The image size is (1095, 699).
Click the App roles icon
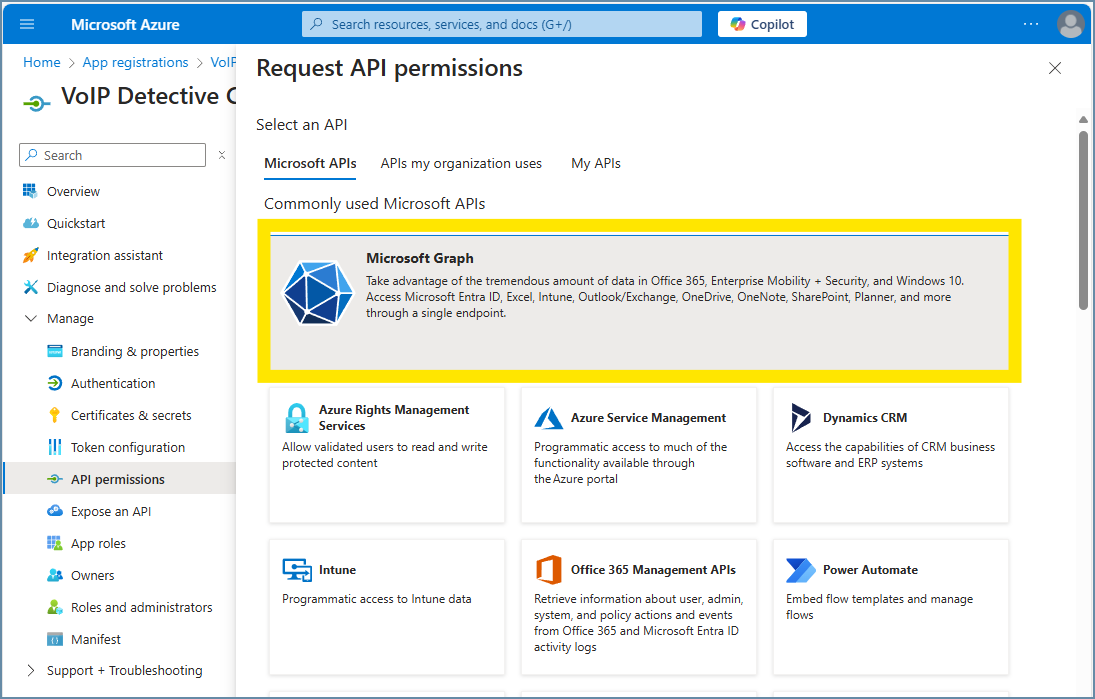click(54, 543)
